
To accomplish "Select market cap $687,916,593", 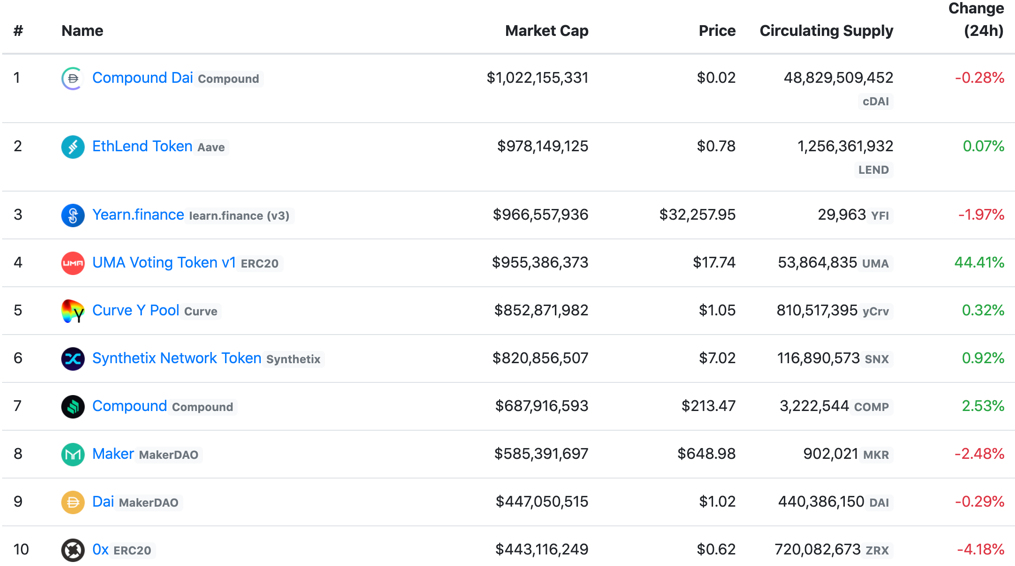I will point(542,407).
